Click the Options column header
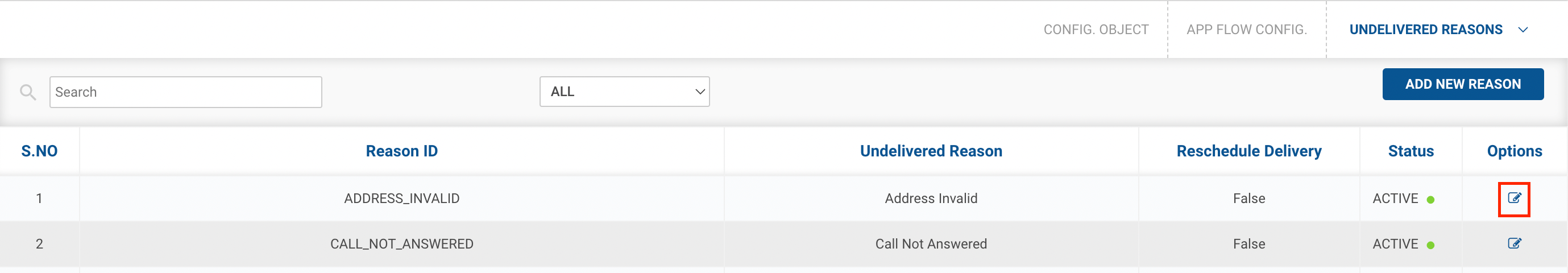The height and width of the screenshot is (273, 1568). pyautogui.click(x=1514, y=151)
